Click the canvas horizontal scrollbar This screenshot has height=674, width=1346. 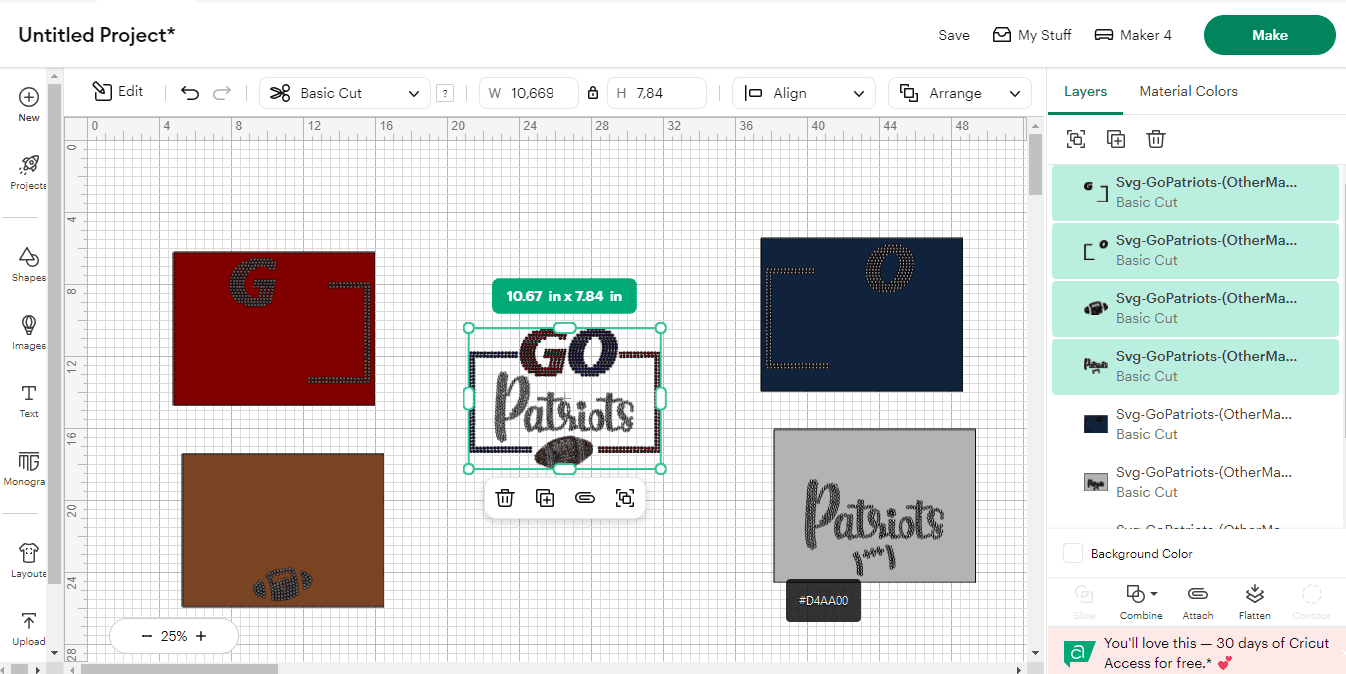178,668
